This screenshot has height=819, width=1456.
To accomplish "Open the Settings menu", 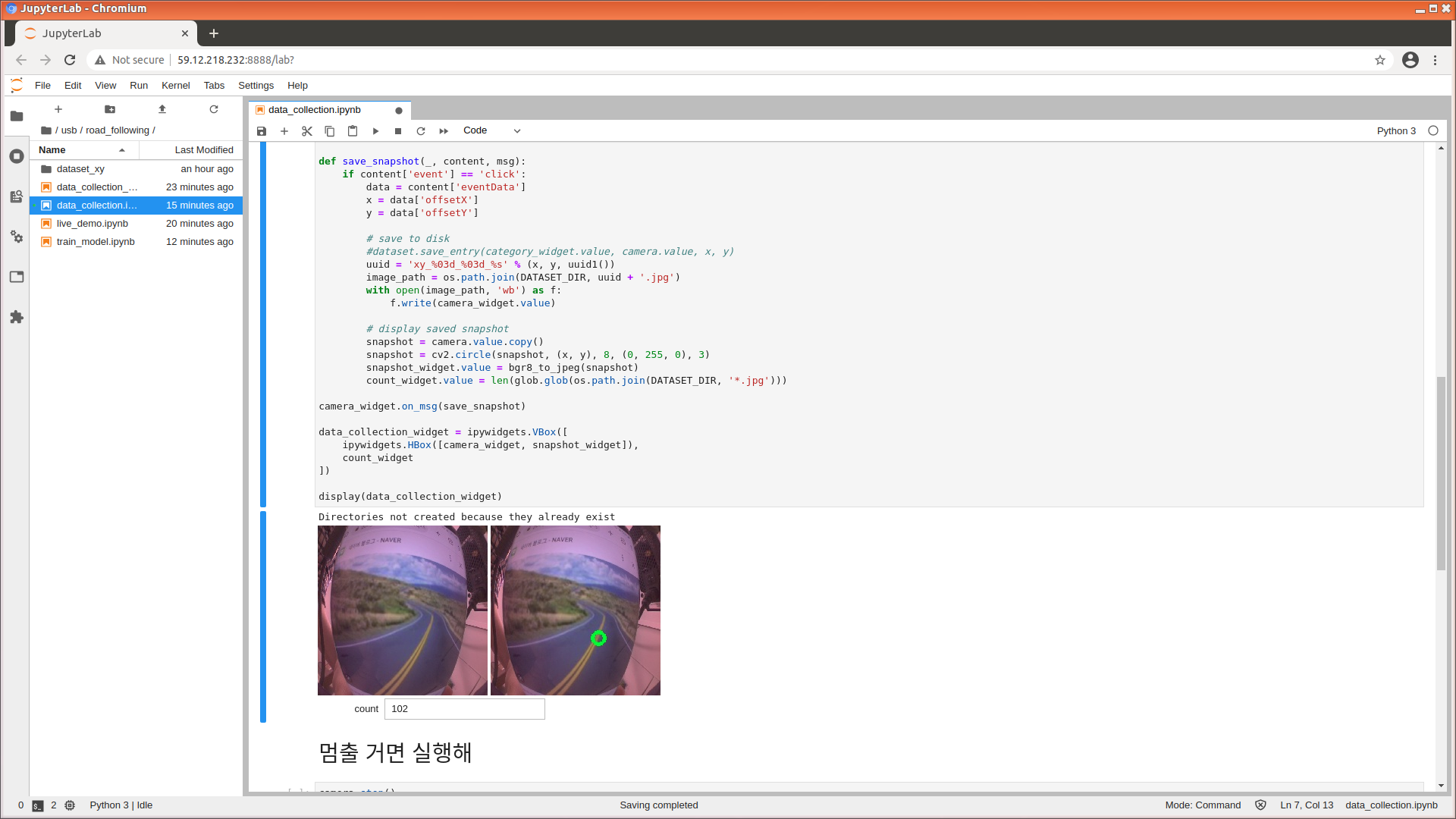I will click(256, 86).
